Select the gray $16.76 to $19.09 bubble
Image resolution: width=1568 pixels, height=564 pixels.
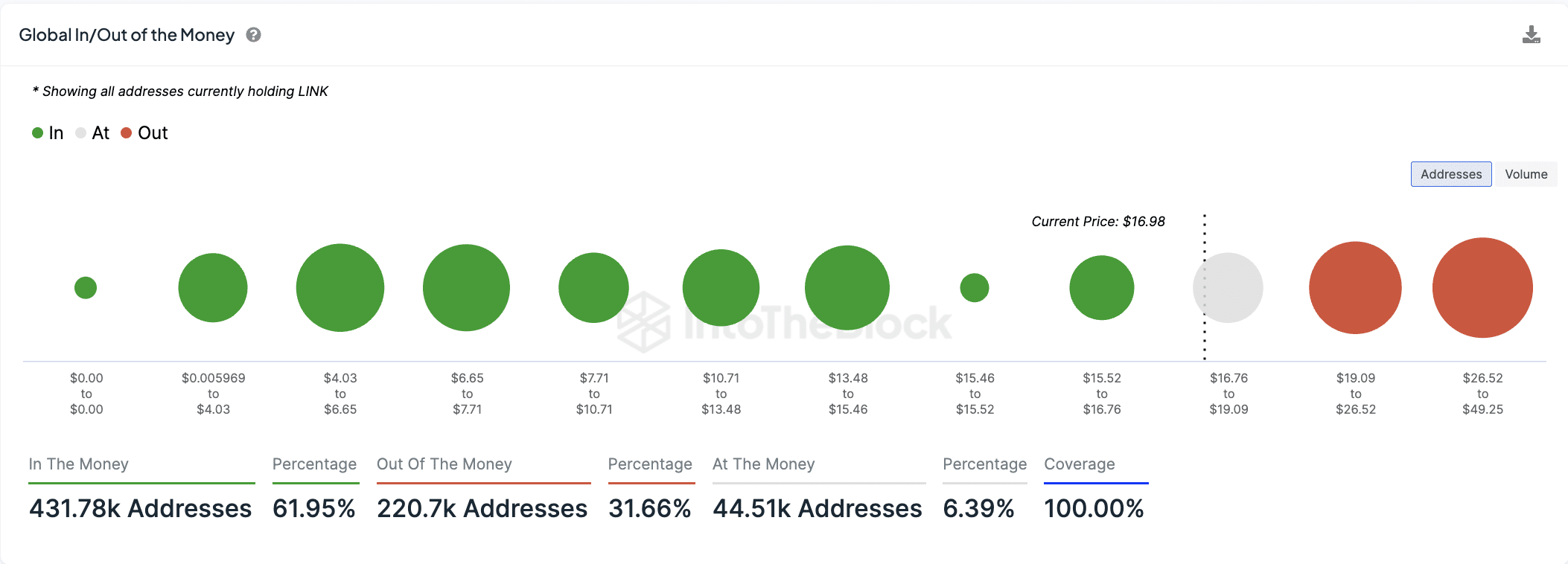coord(1228,287)
